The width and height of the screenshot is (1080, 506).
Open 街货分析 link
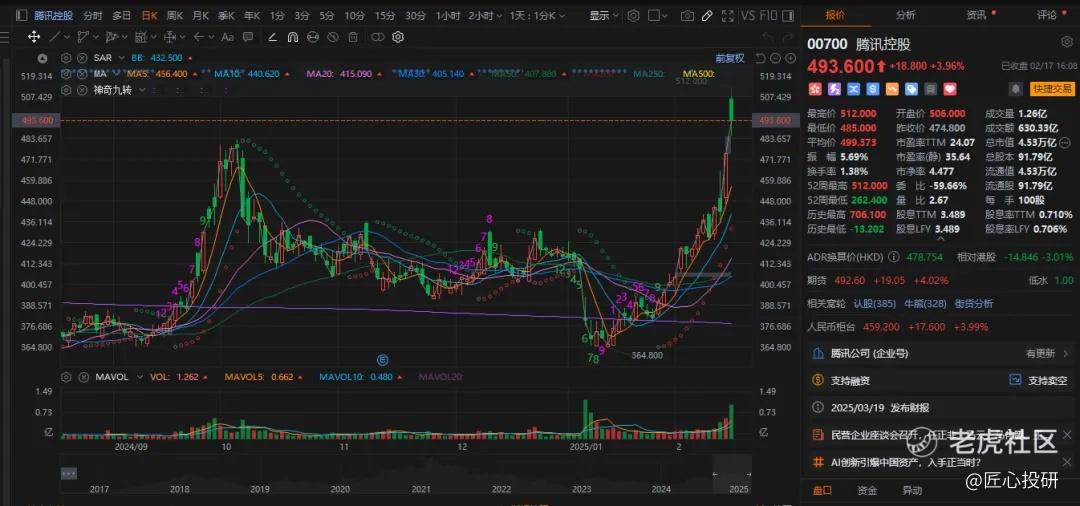tap(974, 303)
